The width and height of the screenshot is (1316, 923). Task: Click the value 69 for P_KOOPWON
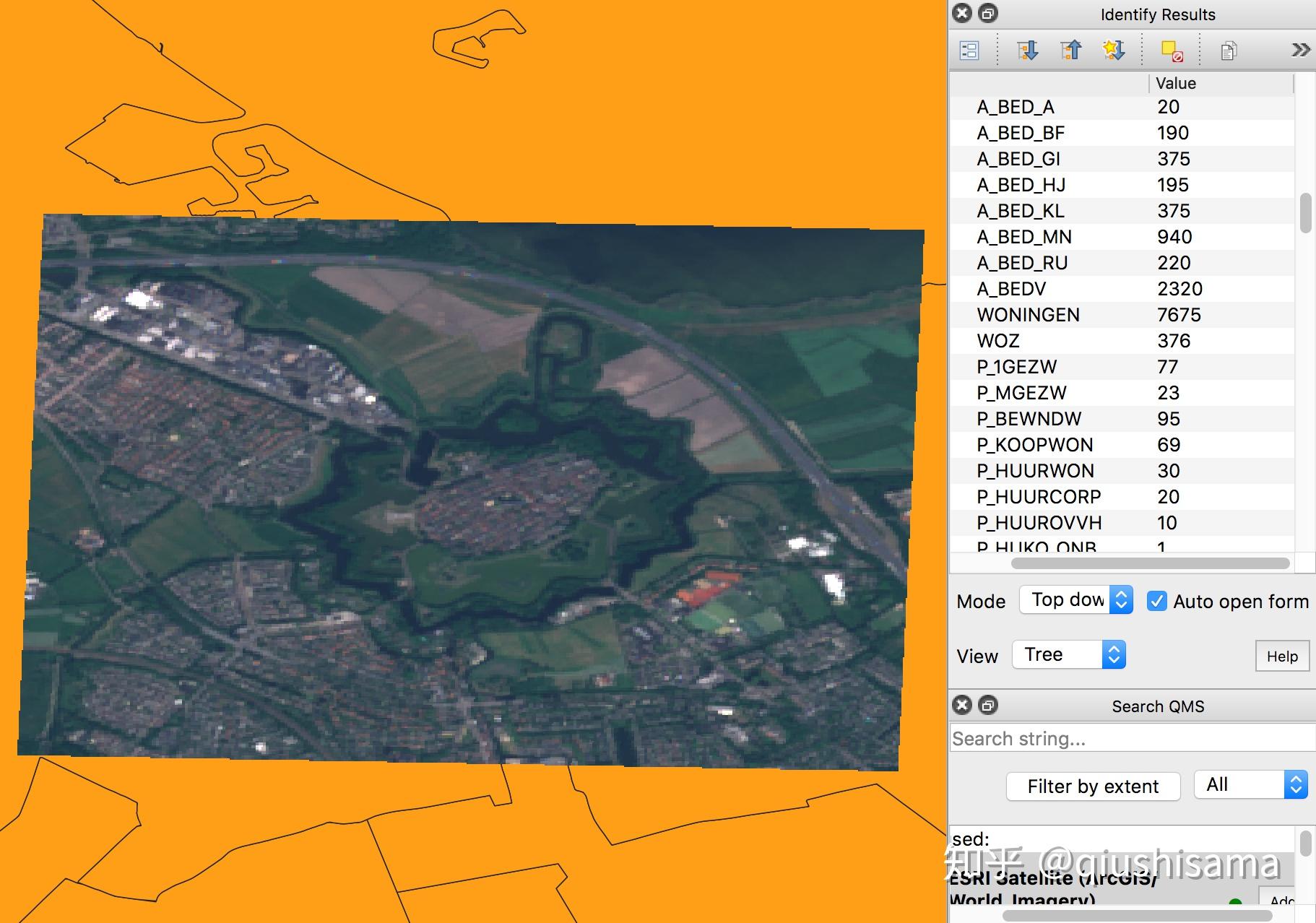pos(1169,445)
